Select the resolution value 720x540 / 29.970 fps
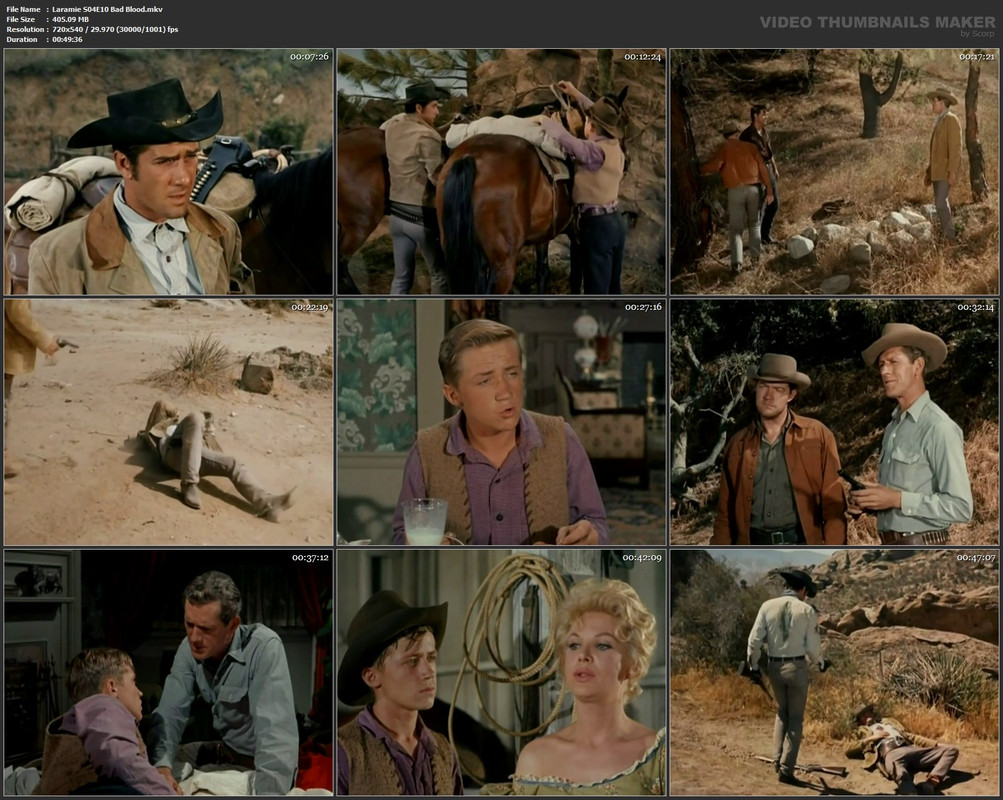 [x=115, y=29]
